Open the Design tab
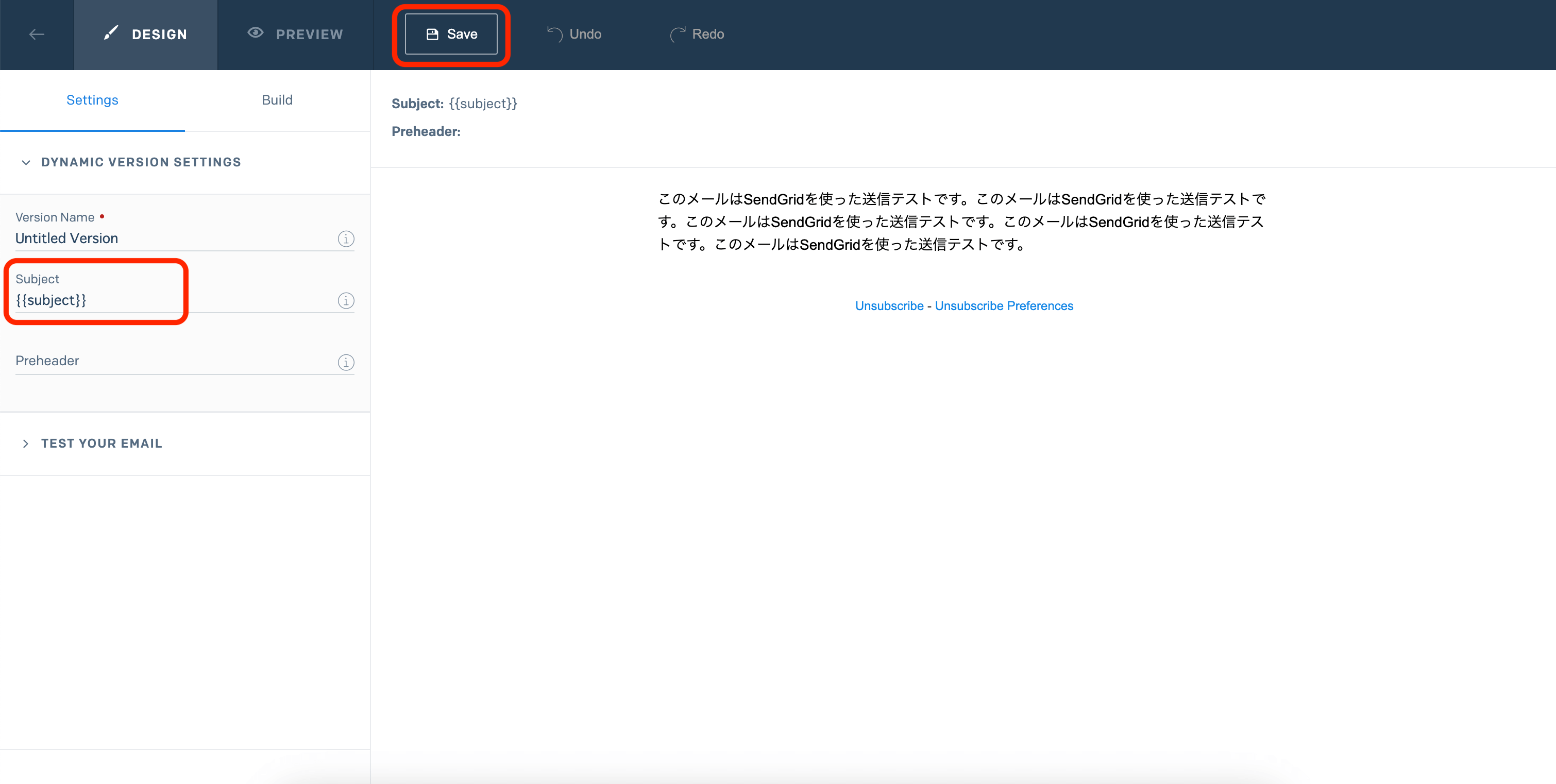The image size is (1556, 784). tap(146, 35)
